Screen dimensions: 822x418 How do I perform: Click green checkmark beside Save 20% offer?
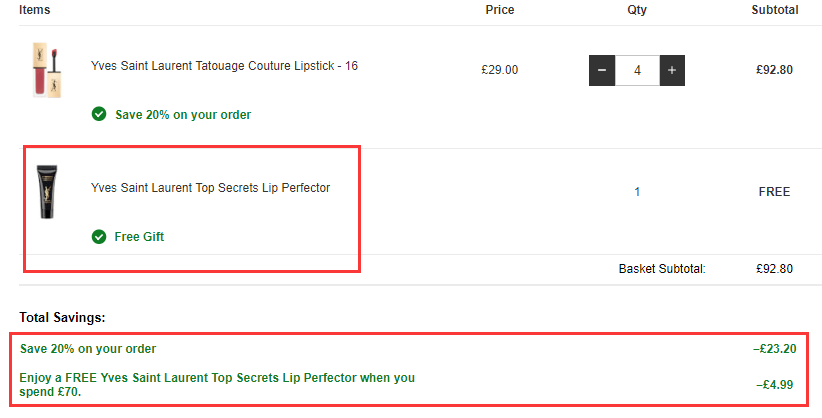pyautogui.click(x=99, y=114)
